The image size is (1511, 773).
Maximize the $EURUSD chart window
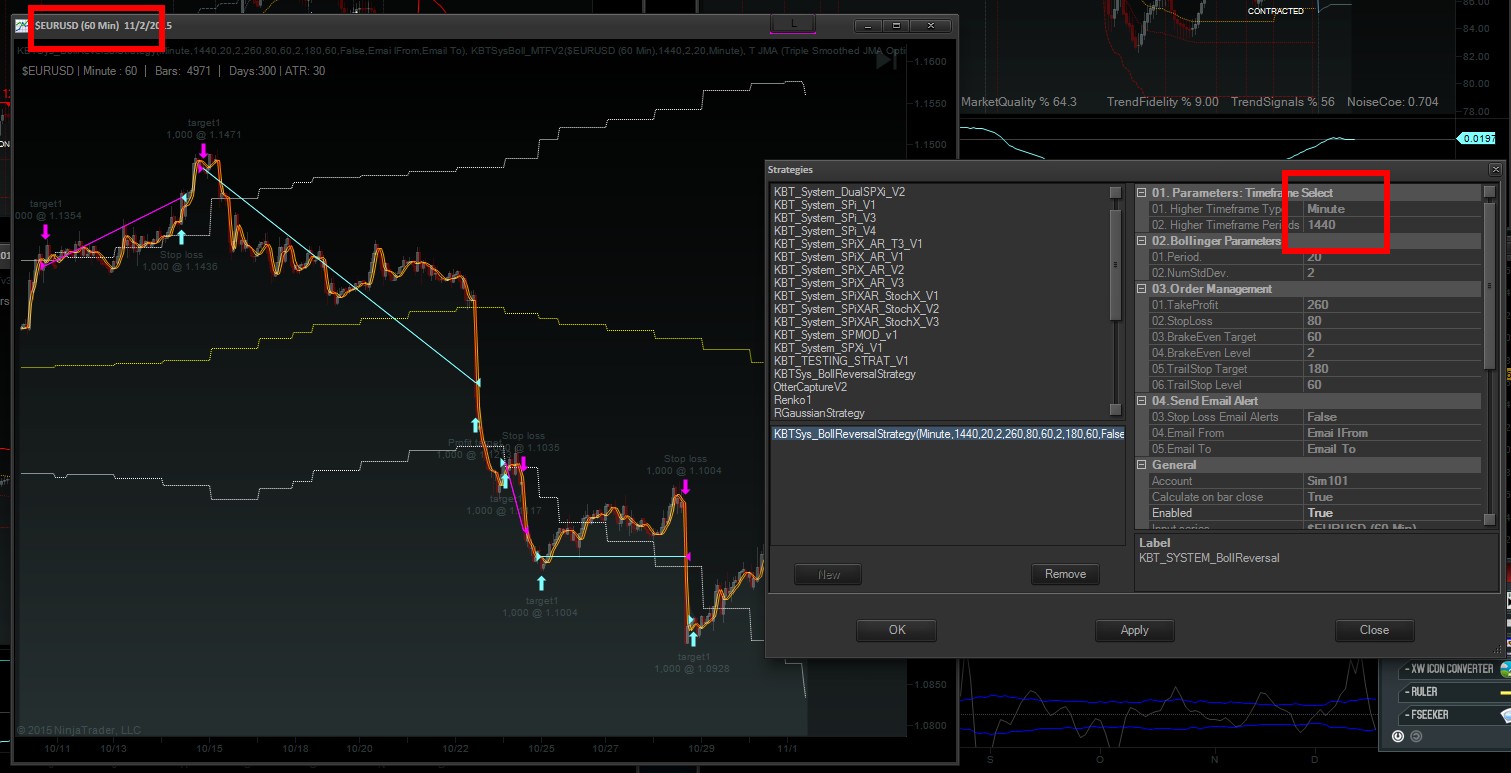point(897,26)
